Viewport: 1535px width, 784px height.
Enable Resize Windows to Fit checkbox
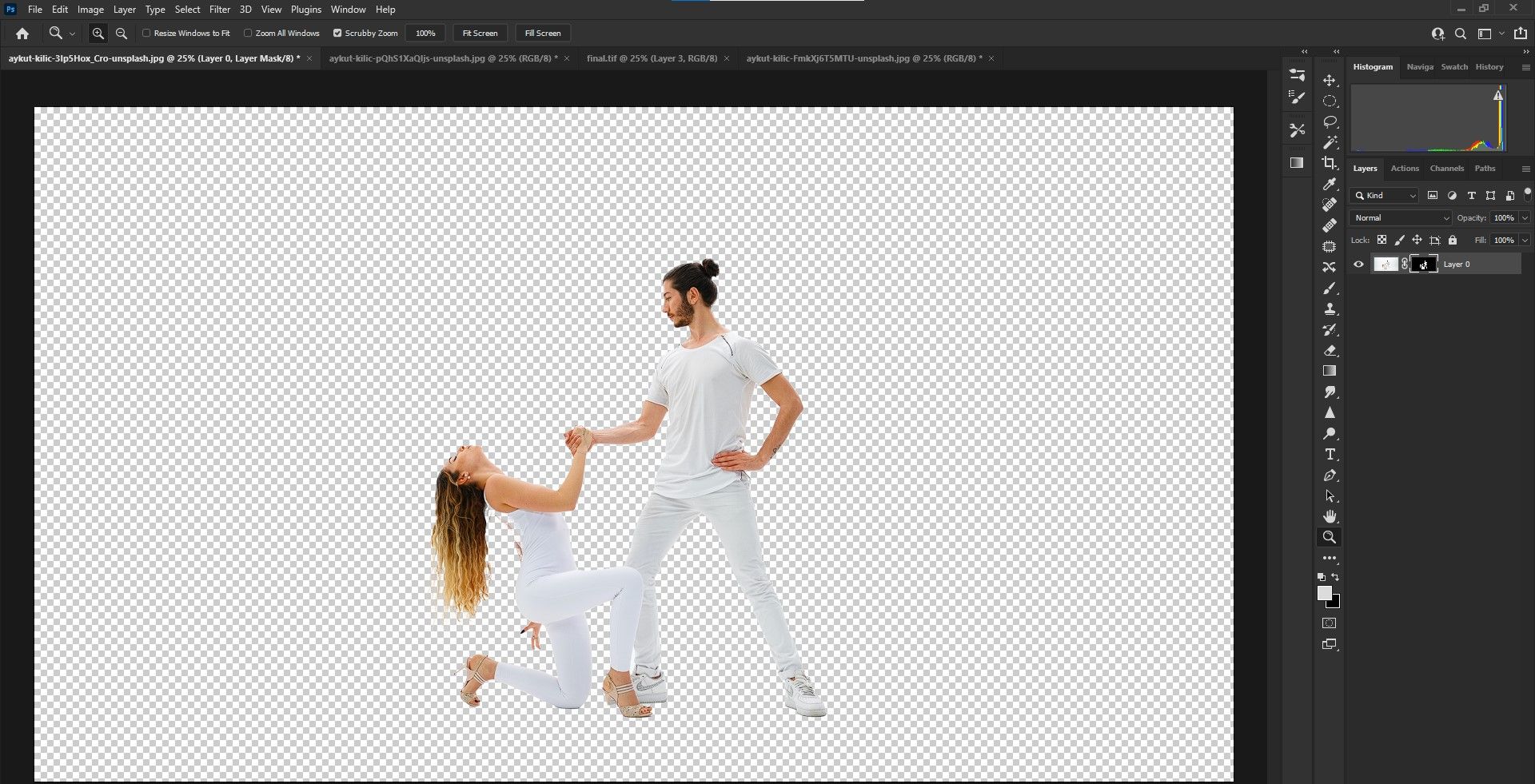pos(146,34)
